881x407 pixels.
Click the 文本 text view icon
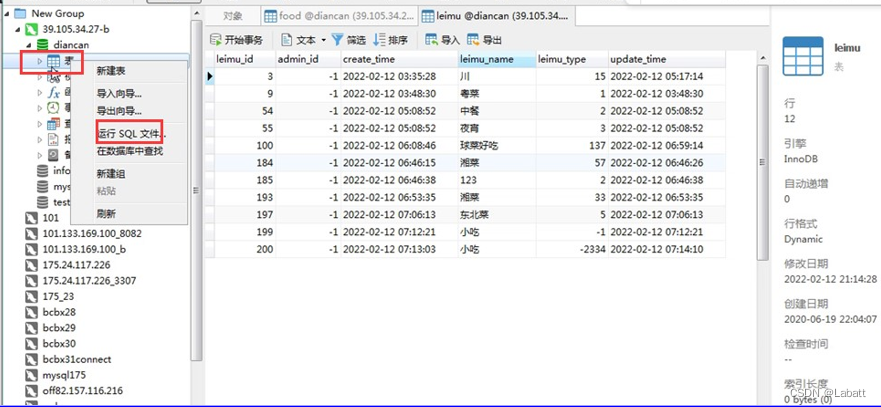pyautogui.click(x=287, y=40)
